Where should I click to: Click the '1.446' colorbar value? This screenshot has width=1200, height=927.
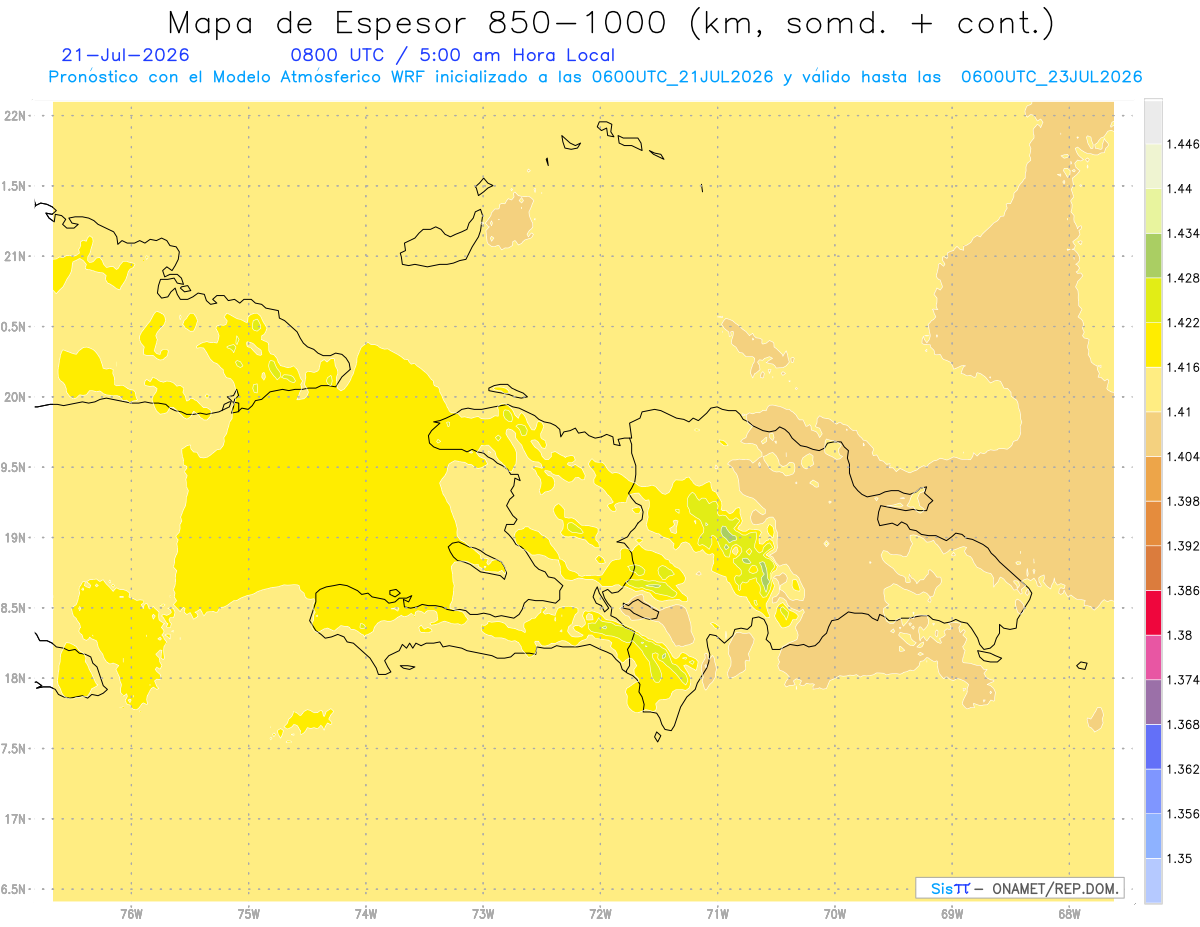click(1182, 144)
